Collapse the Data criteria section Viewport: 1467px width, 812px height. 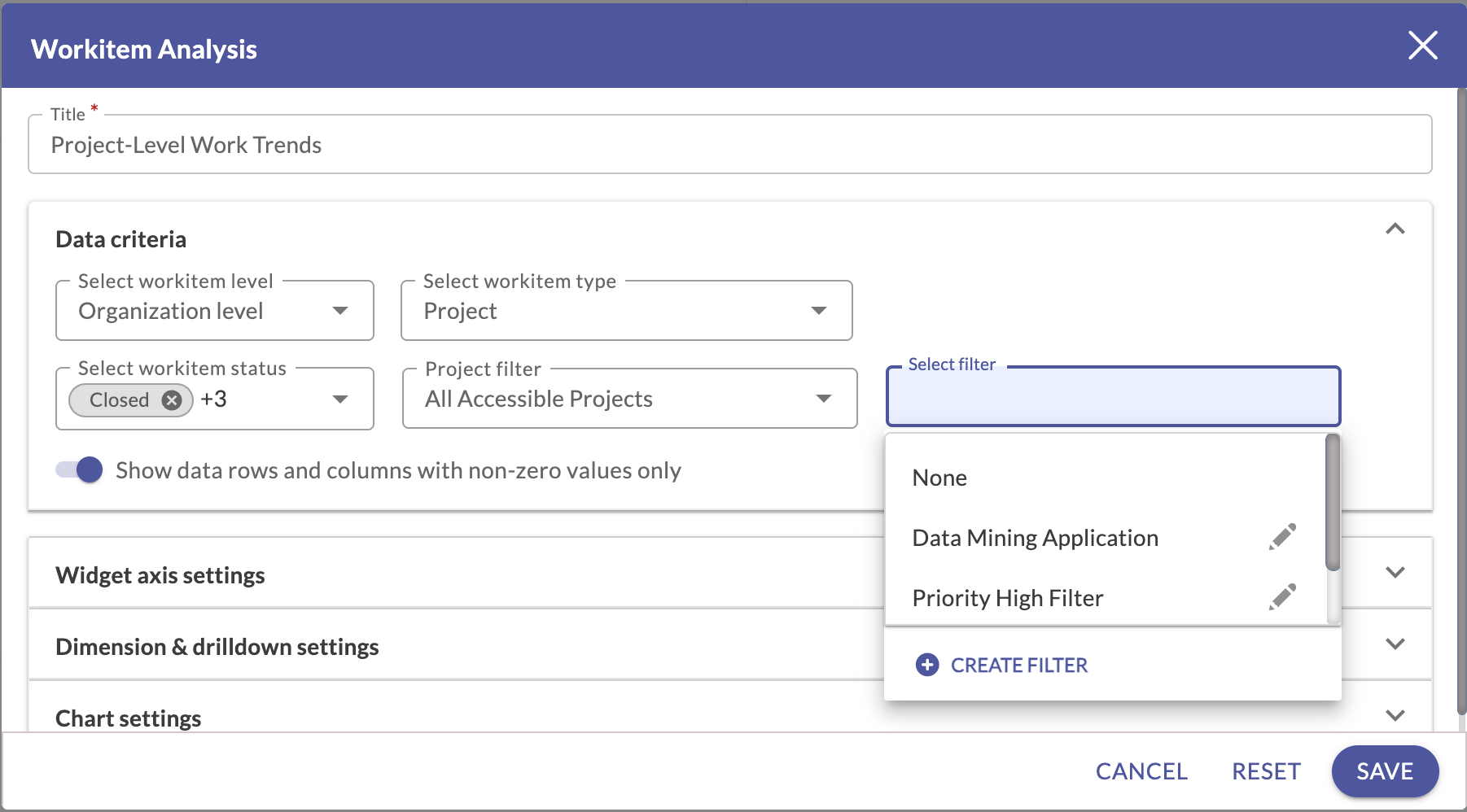click(1395, 229)
